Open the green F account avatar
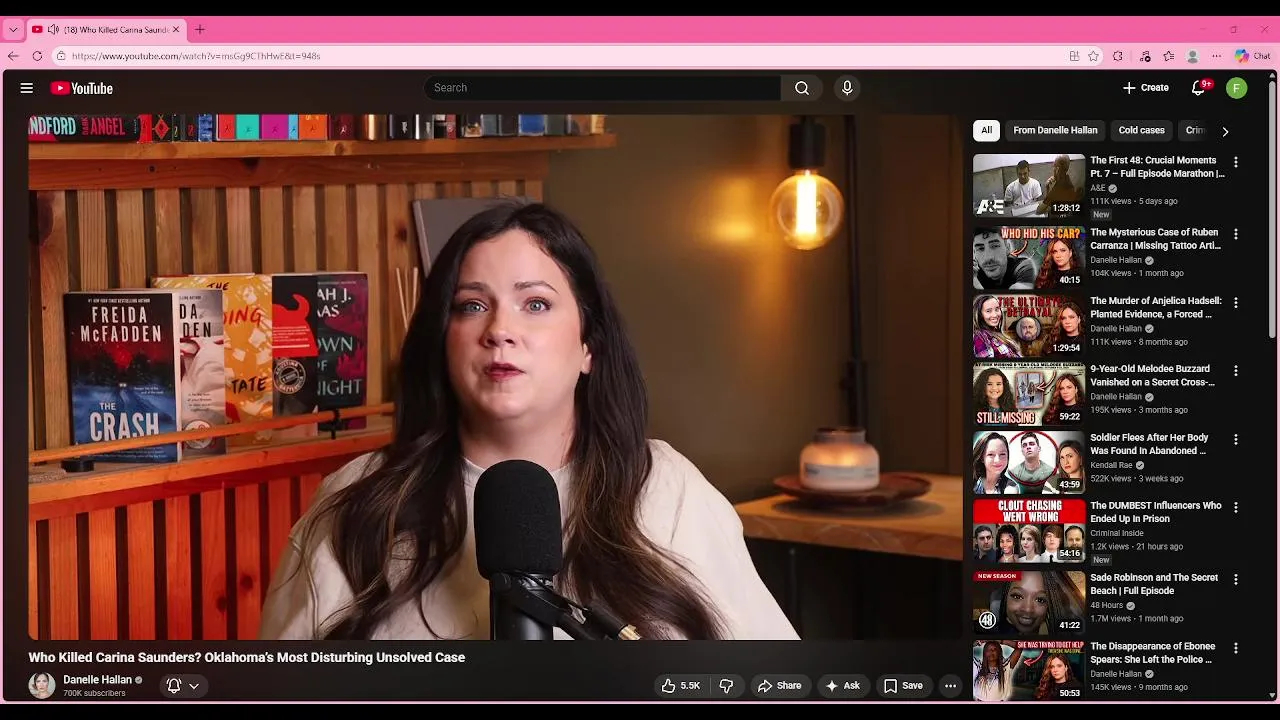Screen dimensions: 1280x720 (x=1237, y=88)
